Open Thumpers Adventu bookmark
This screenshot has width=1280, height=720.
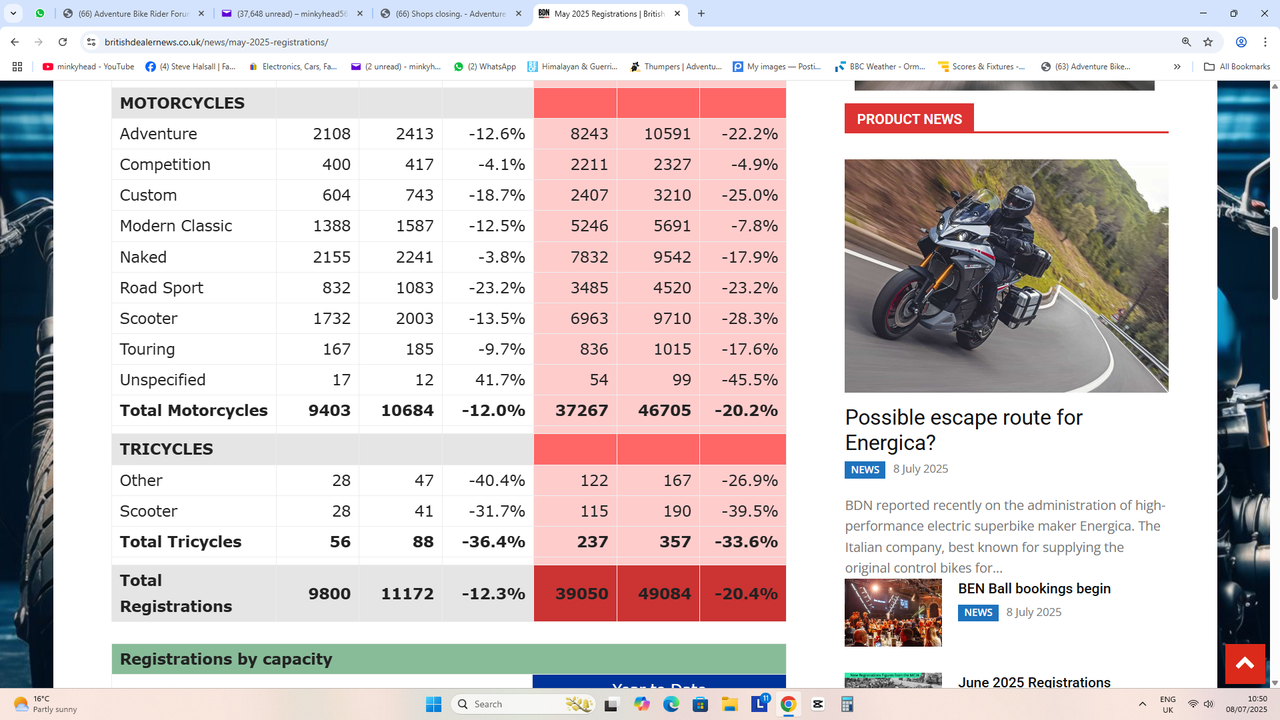pos(676,67)
